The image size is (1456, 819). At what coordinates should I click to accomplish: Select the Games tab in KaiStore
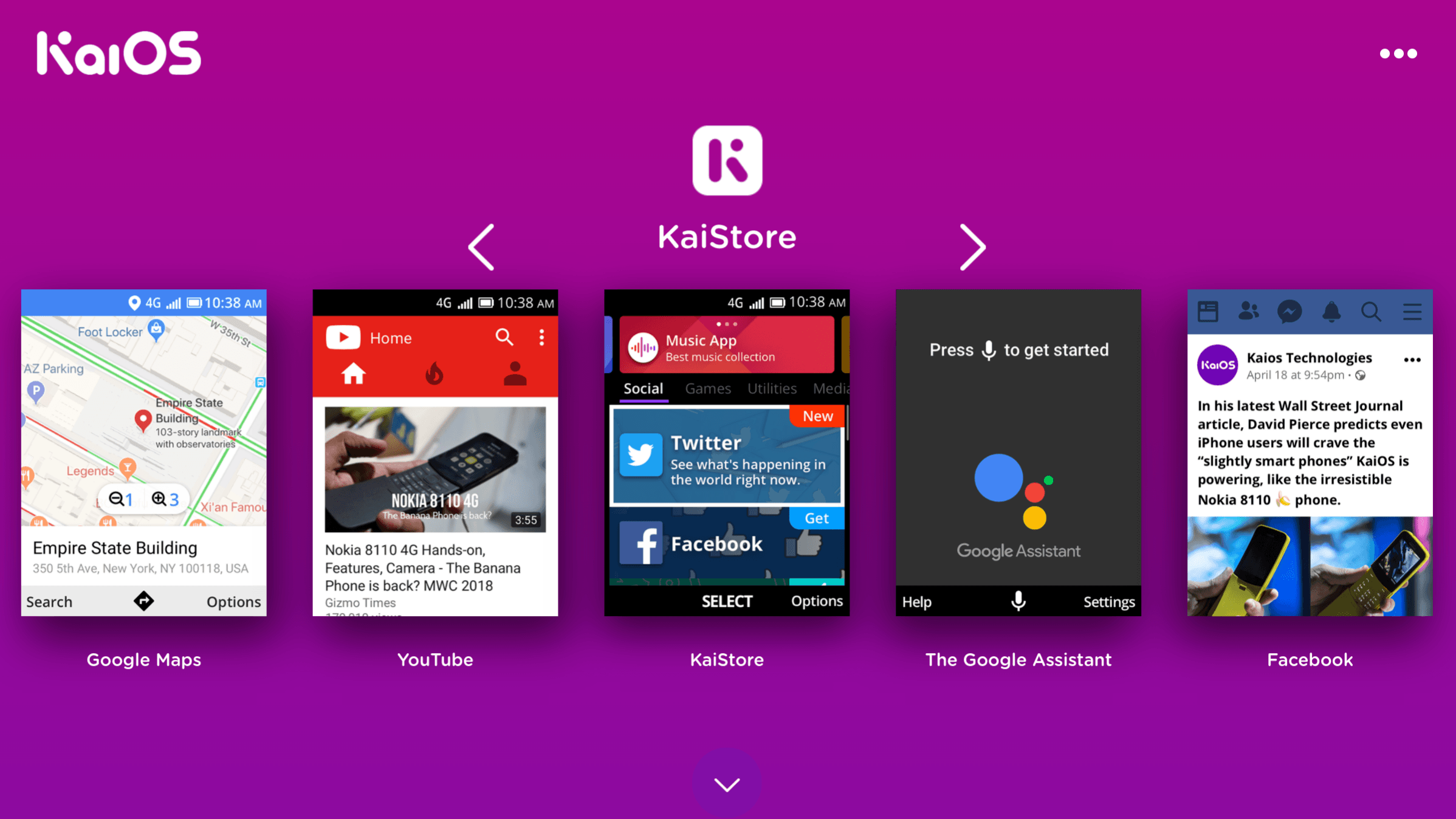tap(707, 388)
